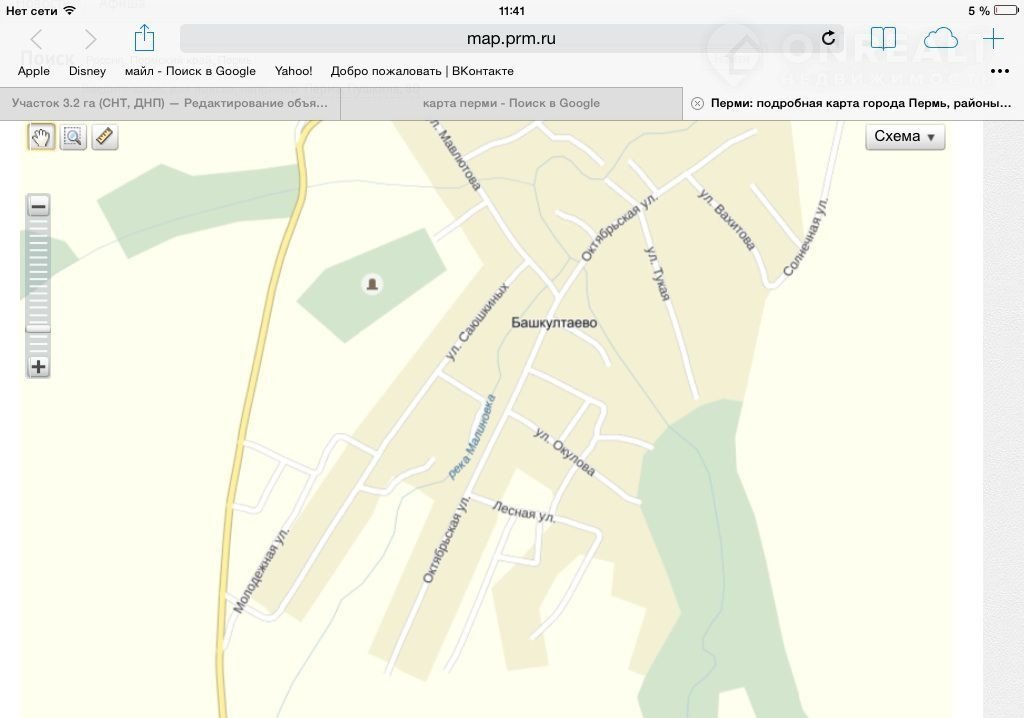Click the cemetery marker on the map

pos(372,285)
